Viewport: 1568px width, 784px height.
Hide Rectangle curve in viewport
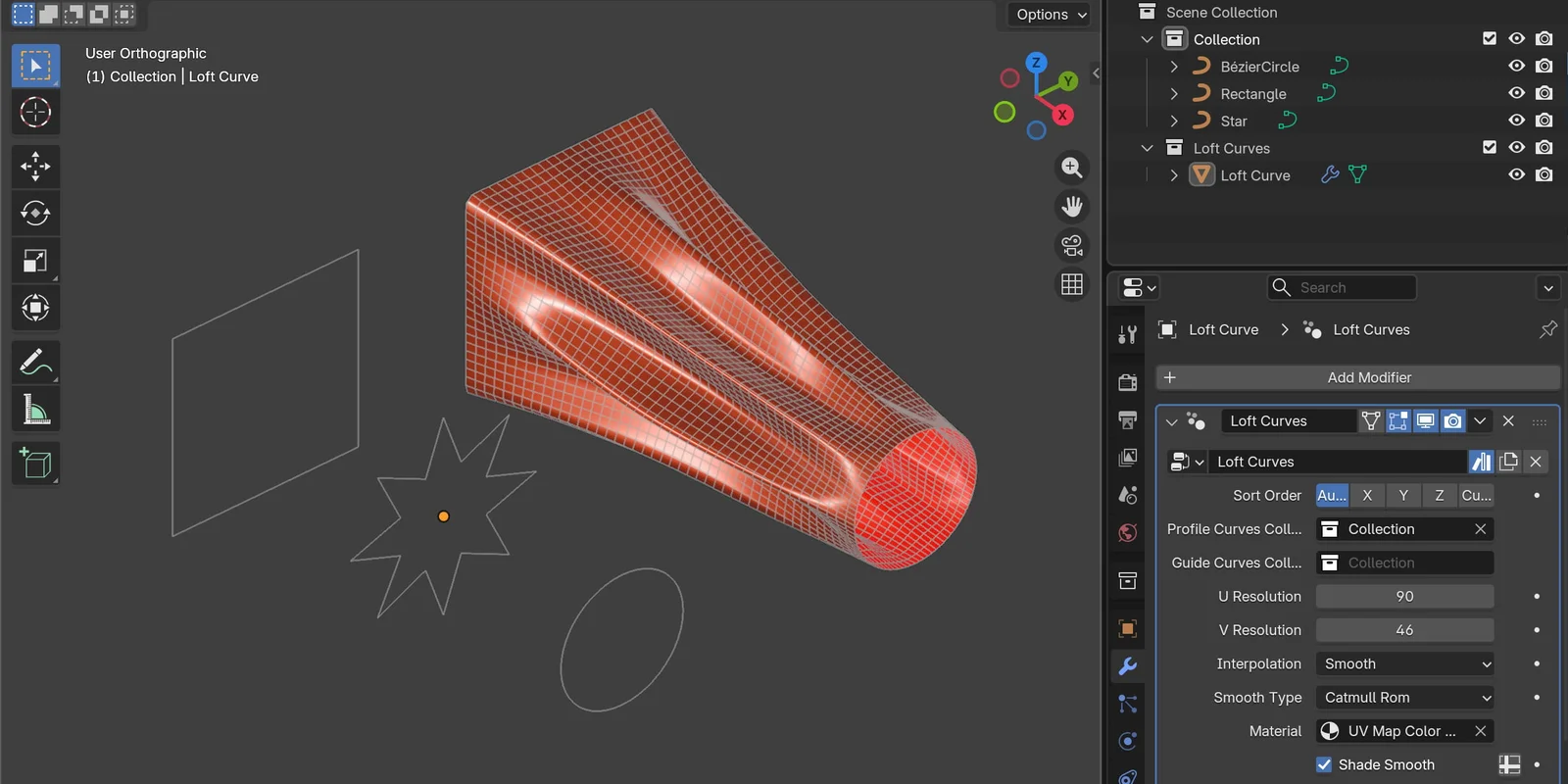pos(1517,93)
